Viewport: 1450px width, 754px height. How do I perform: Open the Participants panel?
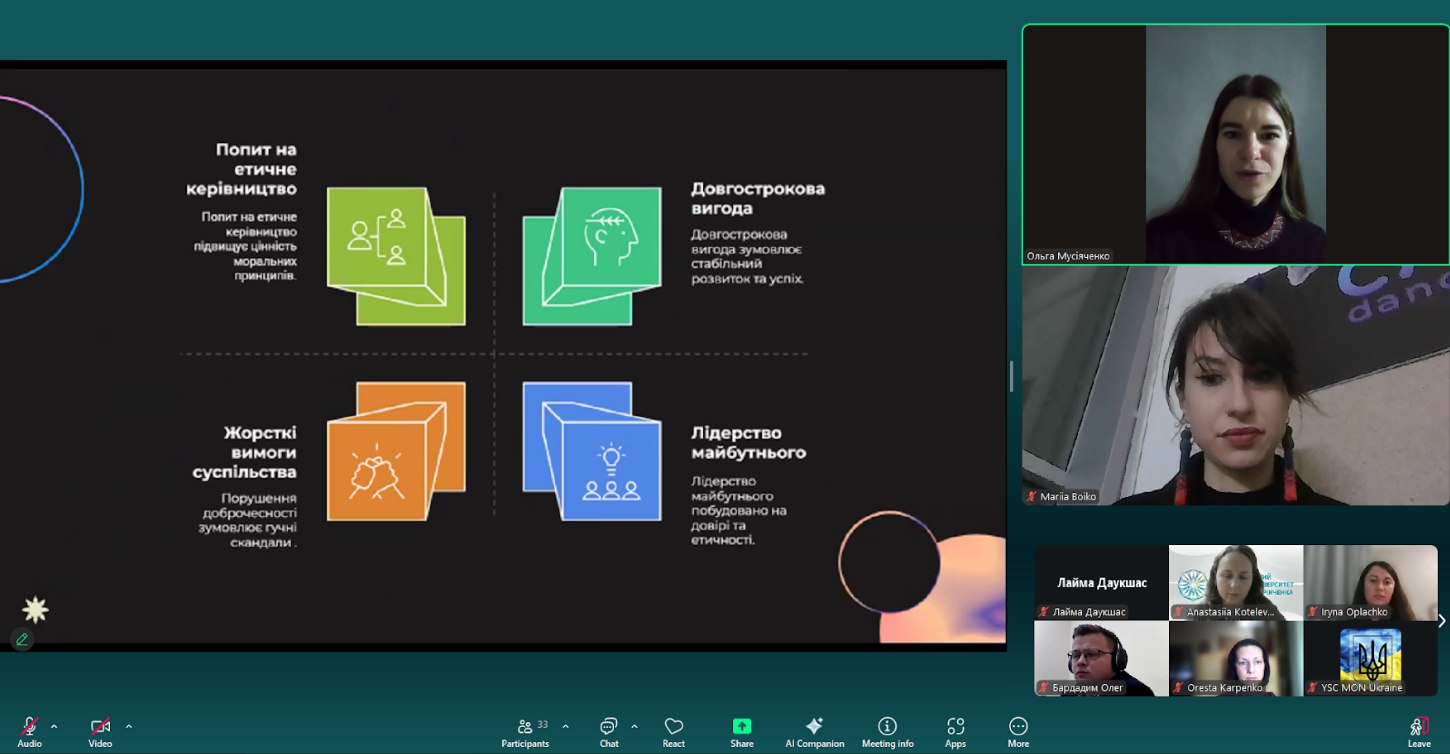click(525, 731)
